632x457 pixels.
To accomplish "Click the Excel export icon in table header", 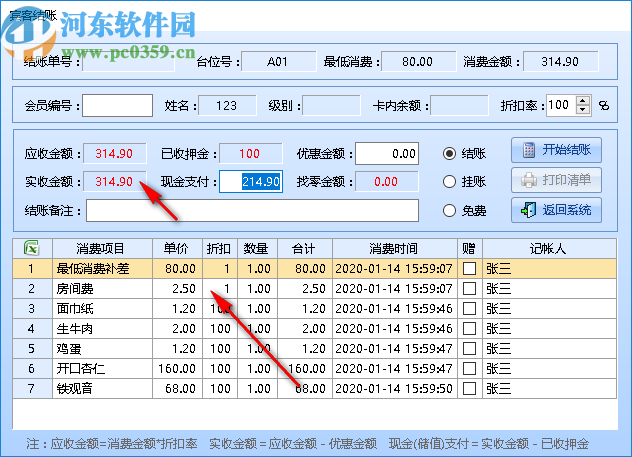I will point(32,248).
